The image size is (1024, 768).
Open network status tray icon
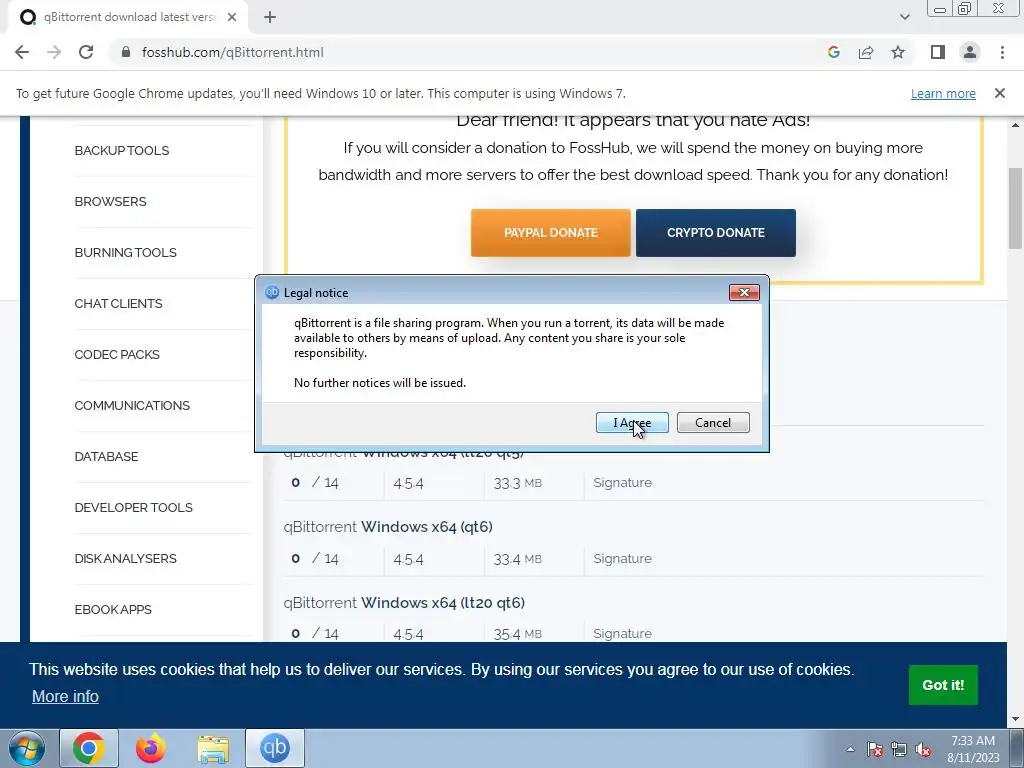(899, 749)
